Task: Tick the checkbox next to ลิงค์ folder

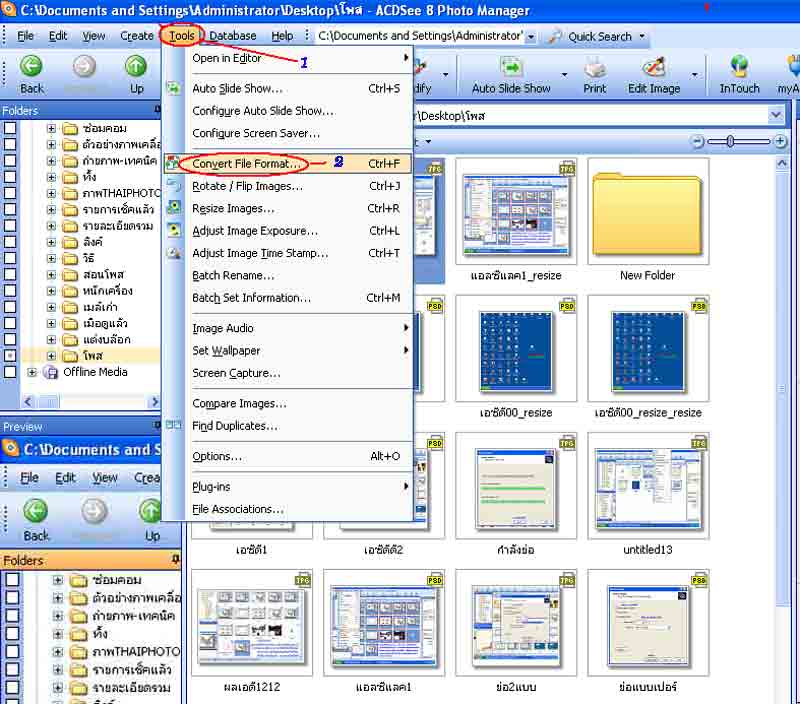Action: point(10,242)
